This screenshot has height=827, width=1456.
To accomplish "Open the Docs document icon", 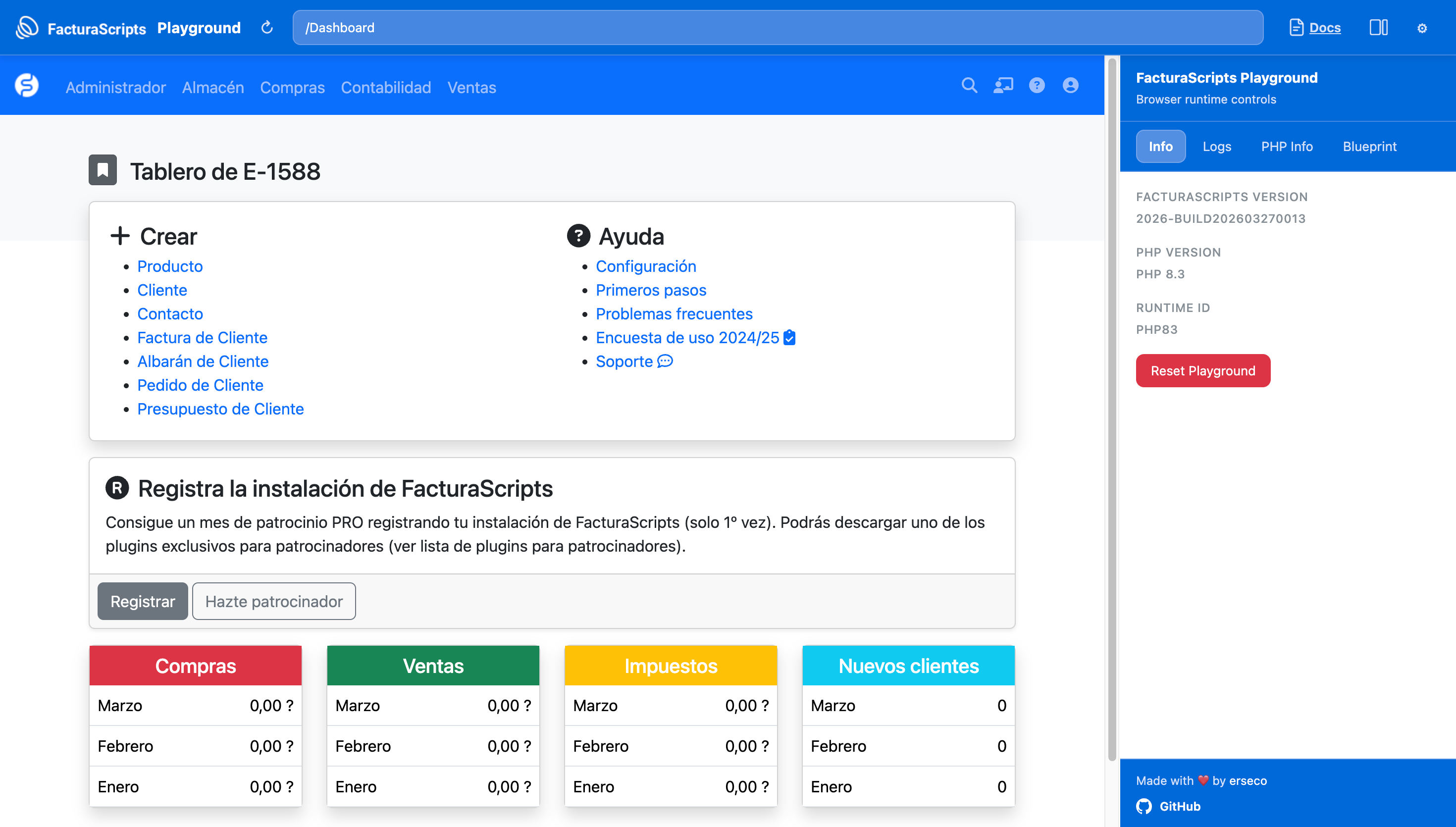I will (x=1296, y=27).
